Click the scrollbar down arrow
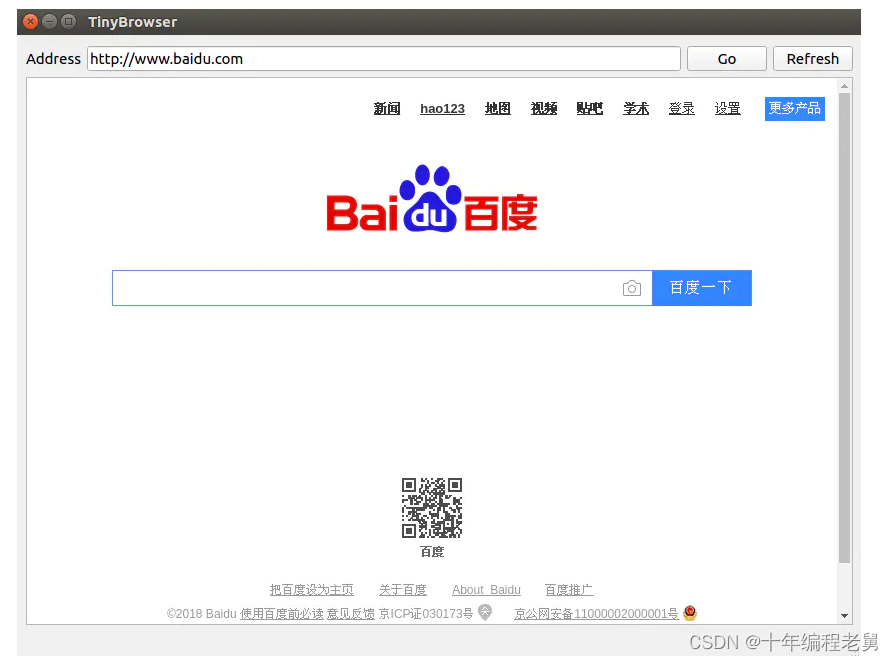The image size is (893, 661). tap(845, 616)
